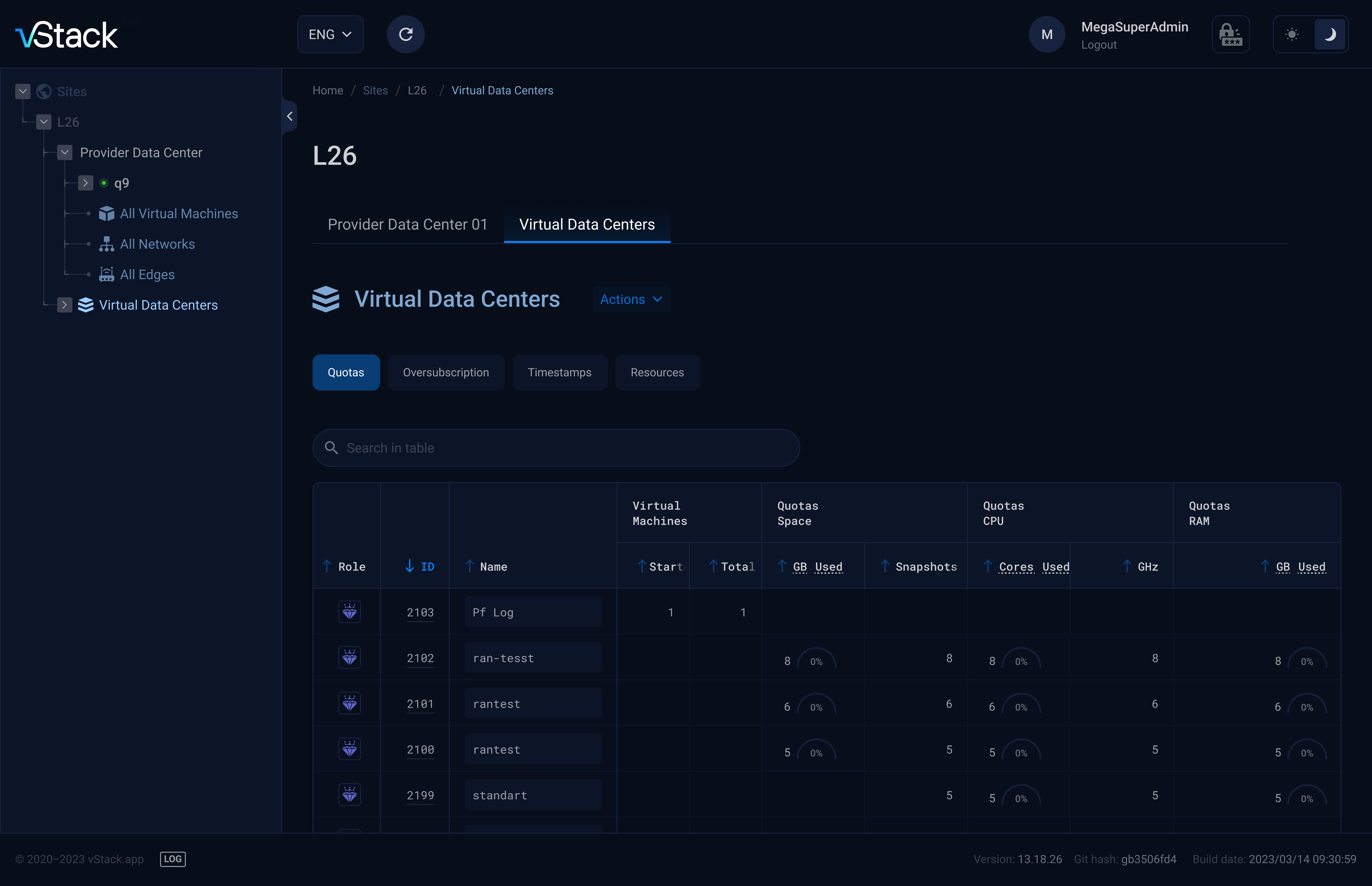This screenshot has width=1372, height=886.
Task: Switch to light theme sun icon
Action: (x=1292, y=35)
